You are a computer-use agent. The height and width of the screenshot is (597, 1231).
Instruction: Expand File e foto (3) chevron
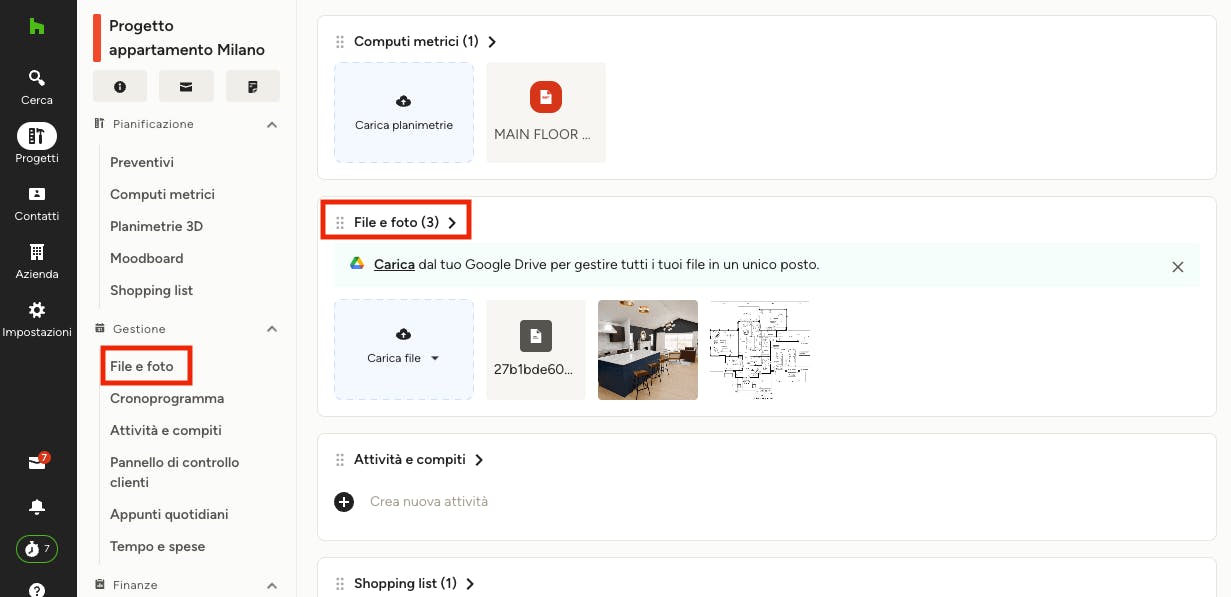pos(452,223)
